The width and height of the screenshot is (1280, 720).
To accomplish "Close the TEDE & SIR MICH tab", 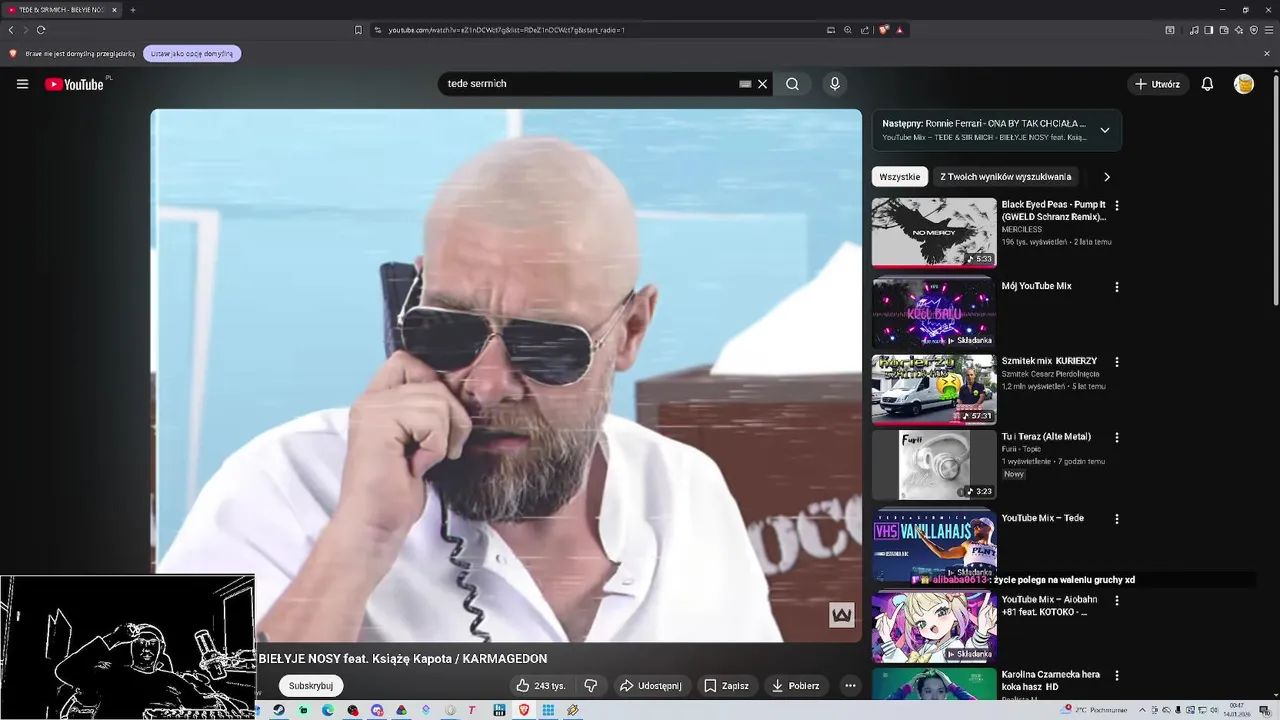I will (x=114, y=10).
